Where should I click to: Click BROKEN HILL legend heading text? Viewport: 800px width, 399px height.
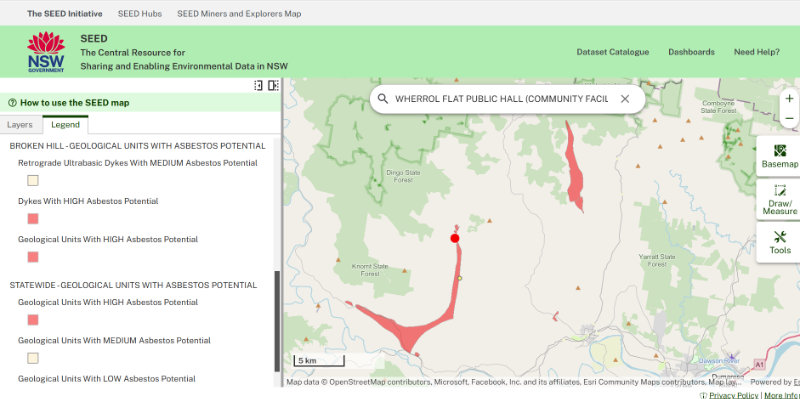(x=137, y=146)
